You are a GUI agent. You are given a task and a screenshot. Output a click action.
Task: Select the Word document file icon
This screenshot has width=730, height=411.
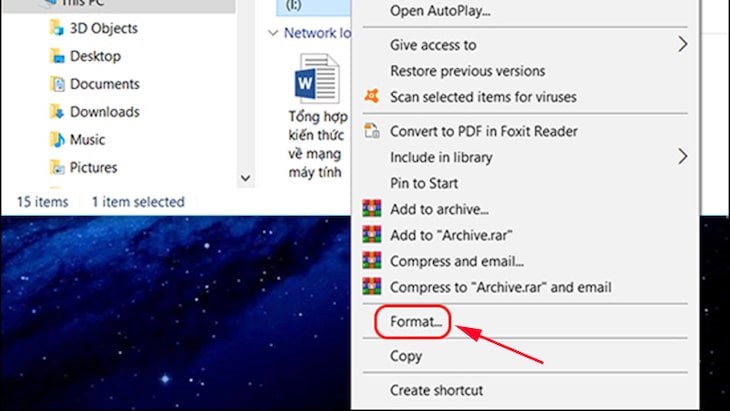(313, 79)
